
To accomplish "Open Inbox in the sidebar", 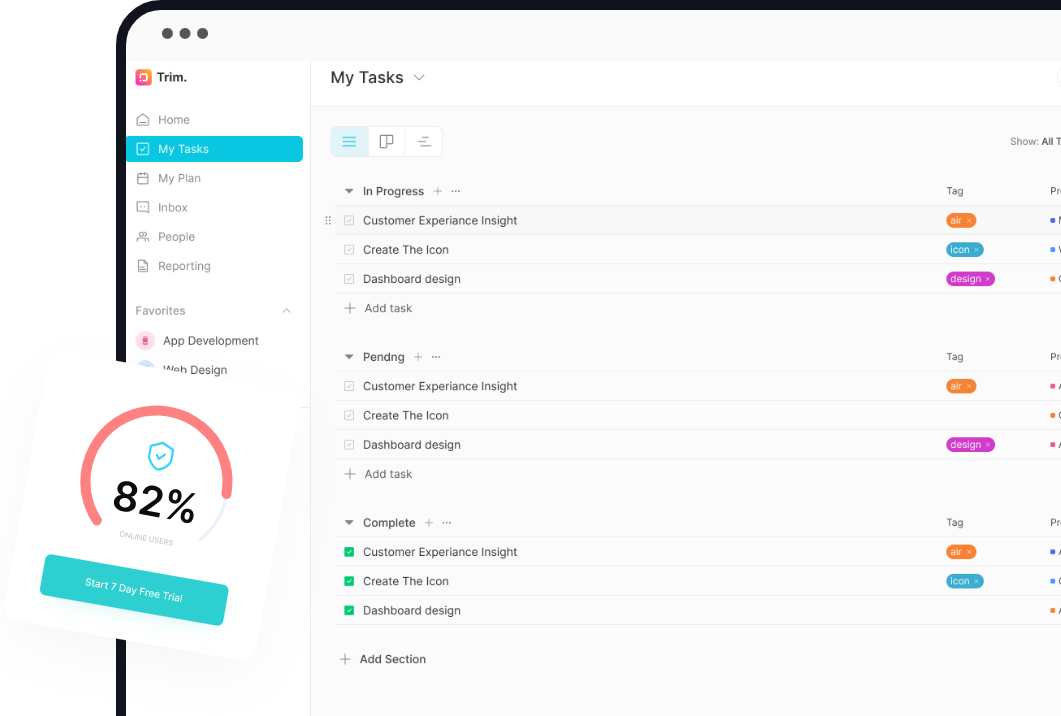I will [x=172, y=208].
